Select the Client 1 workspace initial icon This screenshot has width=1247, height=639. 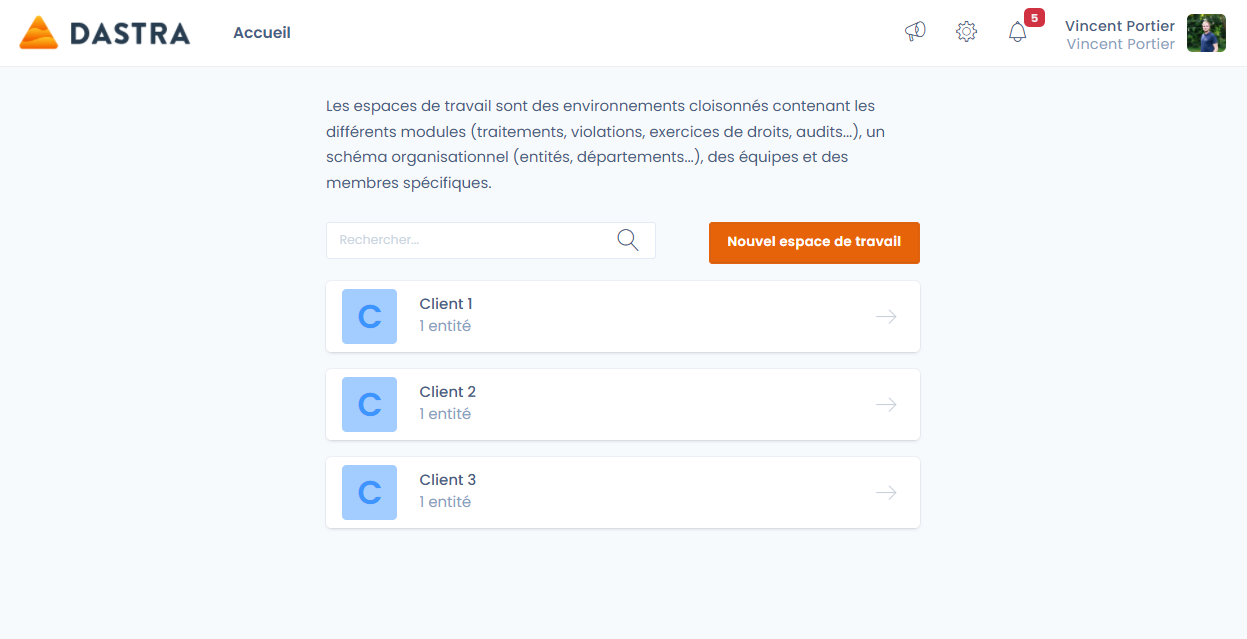point(369,316)
